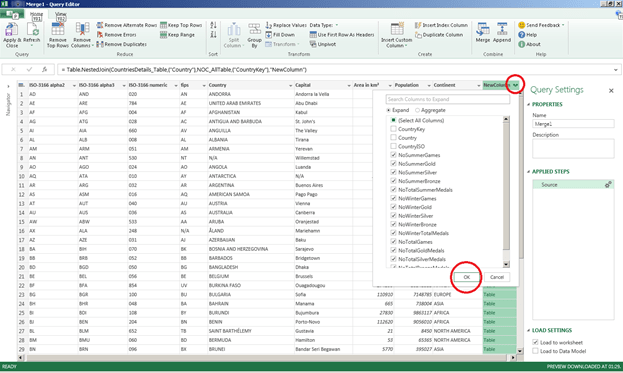Viewport: 623px width, 373px height.
Task: Open ISO-3166 alpha3 column filter
Action: click(x=124, y=85)
